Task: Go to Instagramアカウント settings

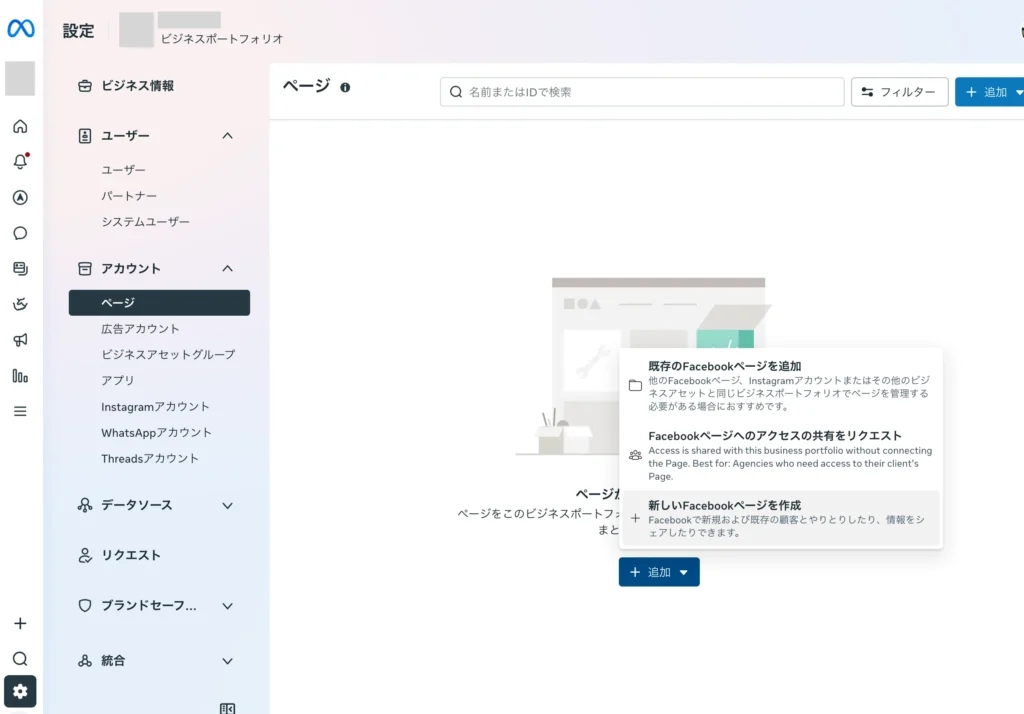Action: (x=155, y=407)
